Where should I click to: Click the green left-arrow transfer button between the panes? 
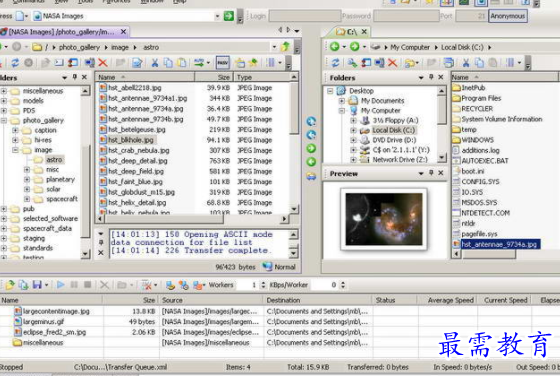coord(311,162)
